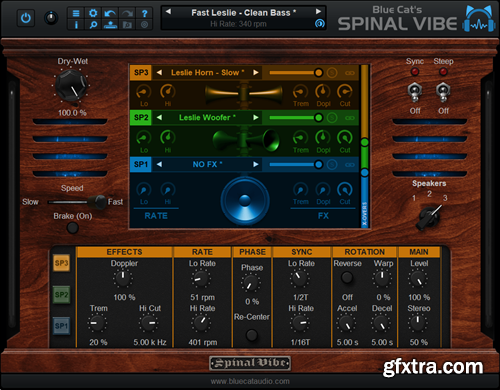This screenshot has width=500, height=390.
Task: Select next preset for SP1 NO FX
Action: [x=256, y=164]
